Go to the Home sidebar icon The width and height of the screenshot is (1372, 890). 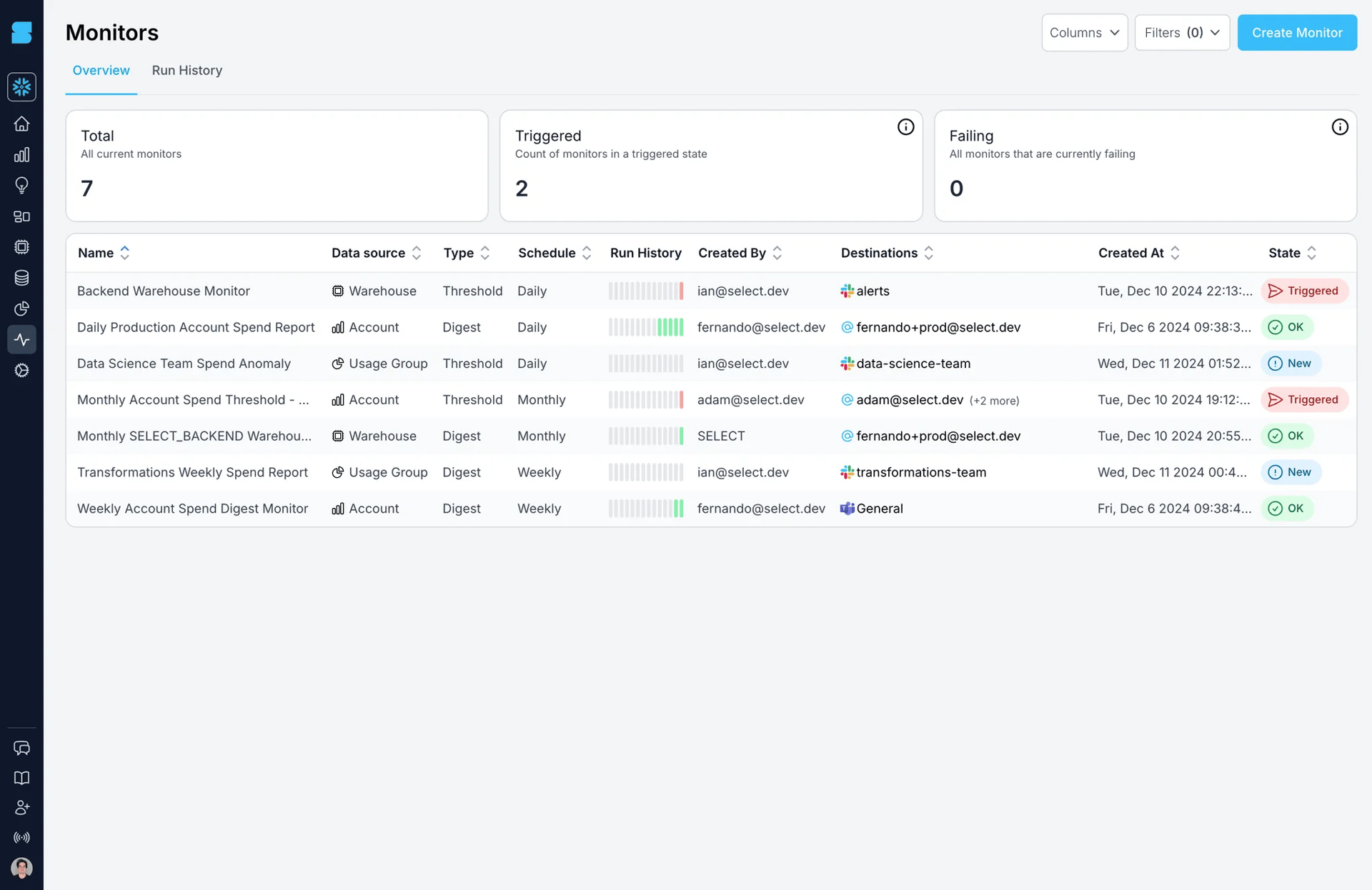tap(21, 124)
